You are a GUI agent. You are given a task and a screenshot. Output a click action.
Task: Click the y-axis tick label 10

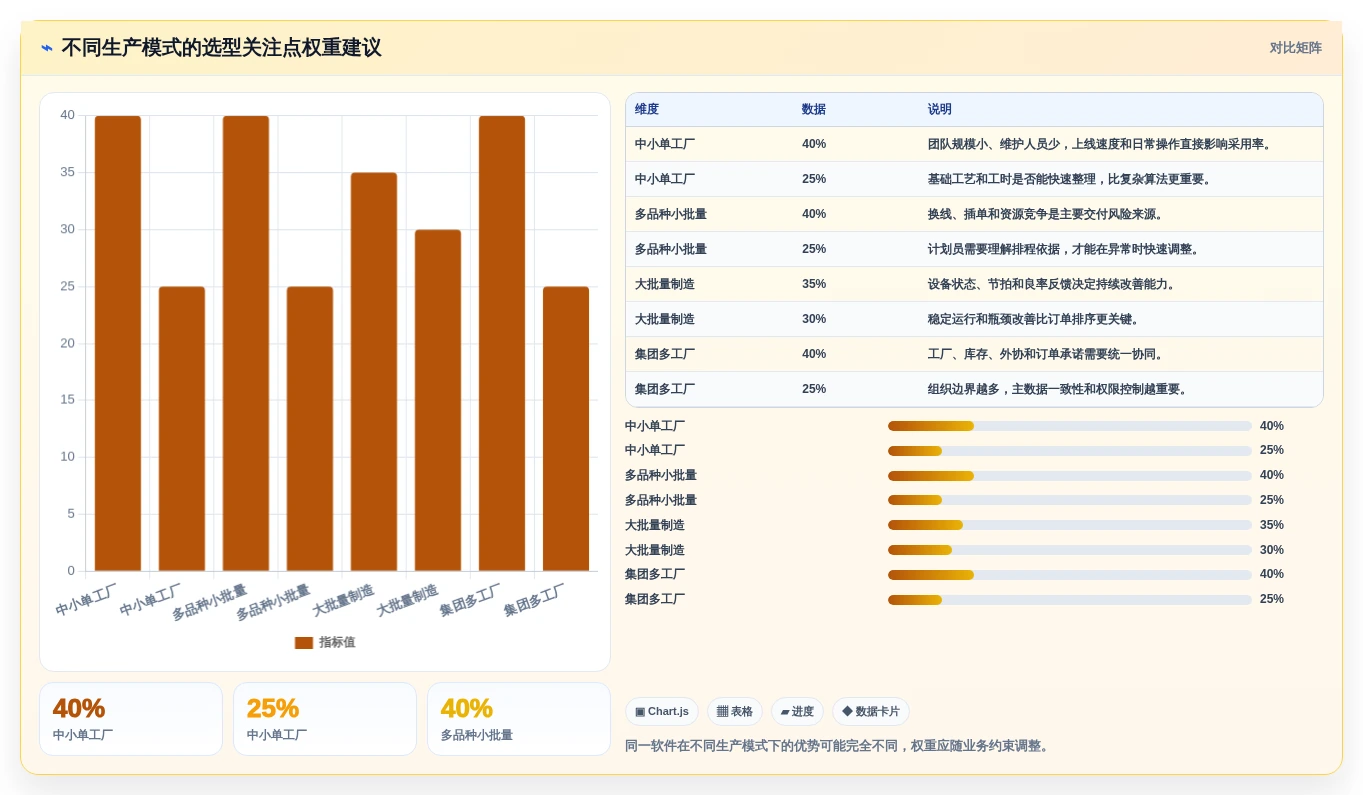click(x=68, y=457)
